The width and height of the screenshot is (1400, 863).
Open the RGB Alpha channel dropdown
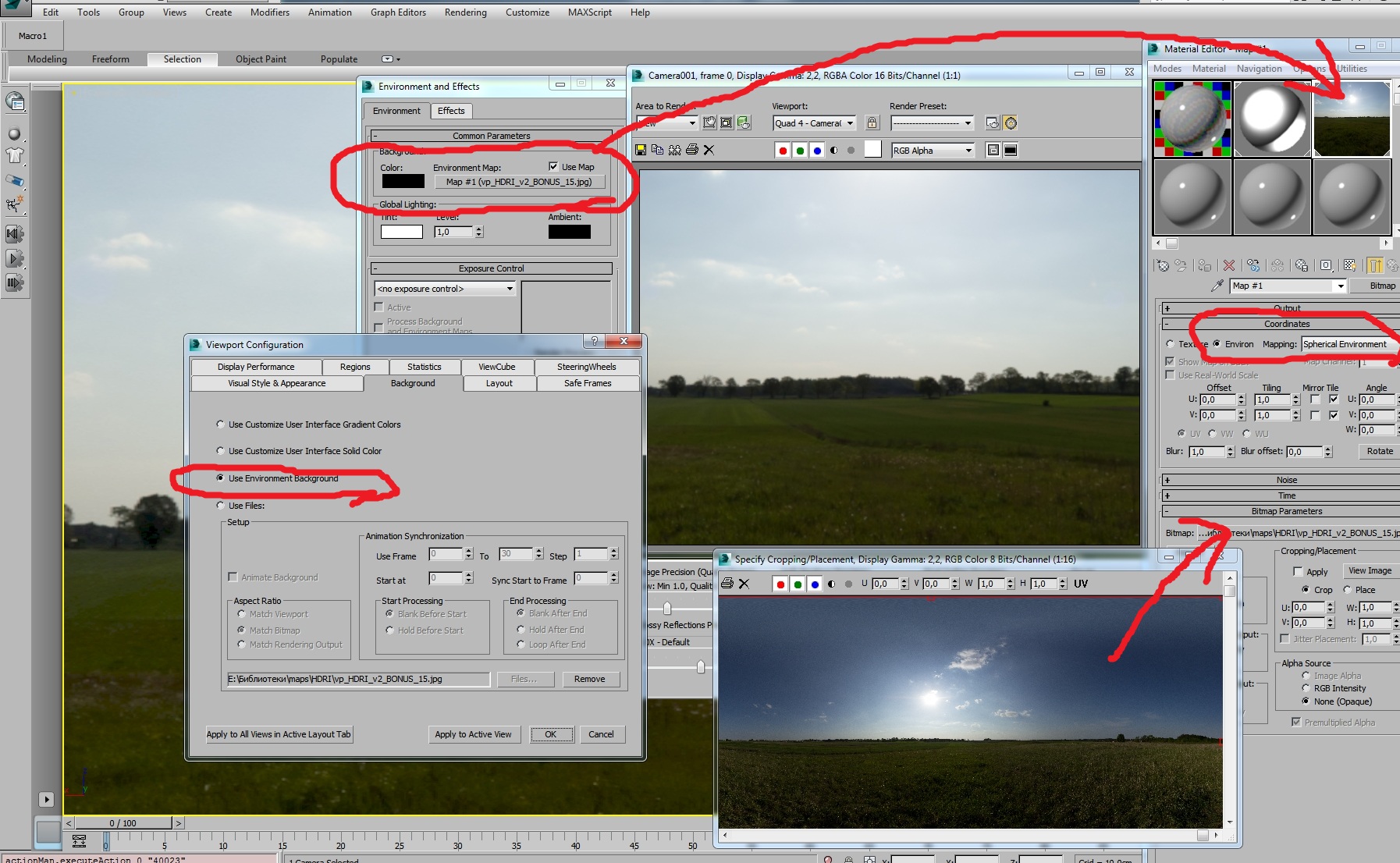pos(933,151)
